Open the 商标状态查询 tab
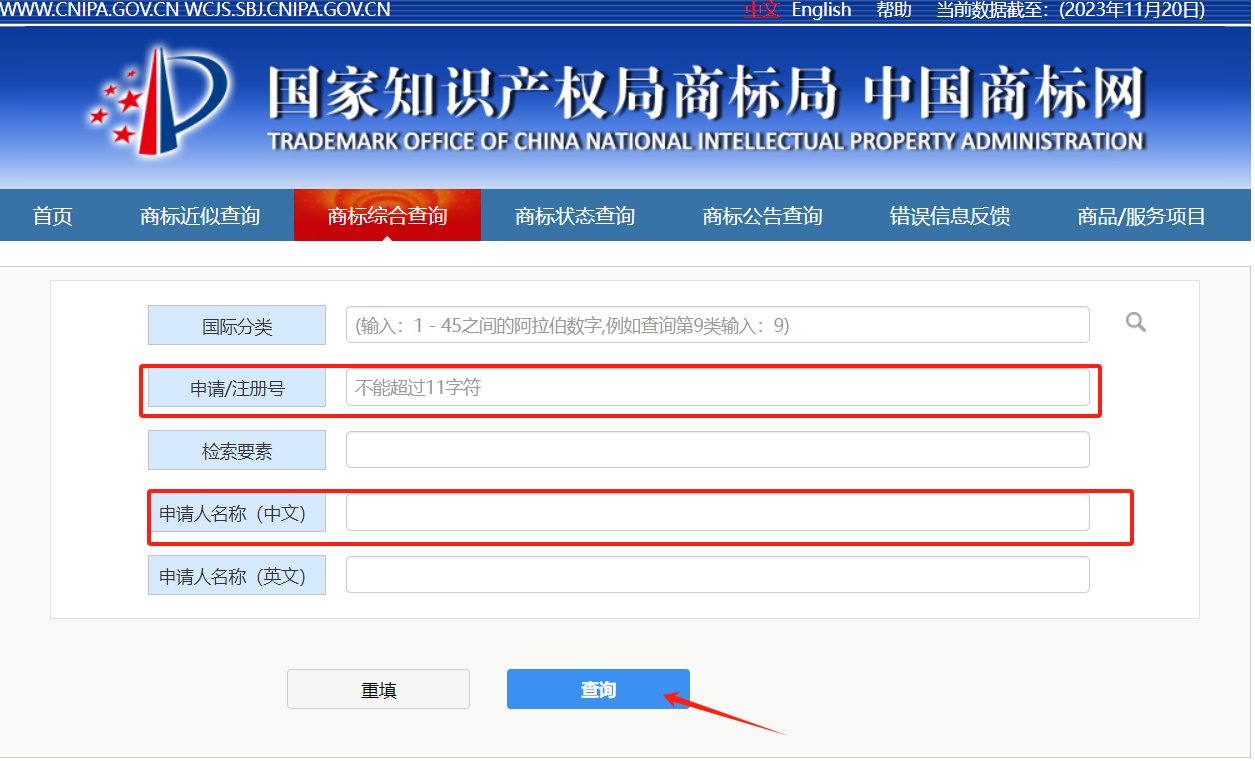 tap(574, 216)
